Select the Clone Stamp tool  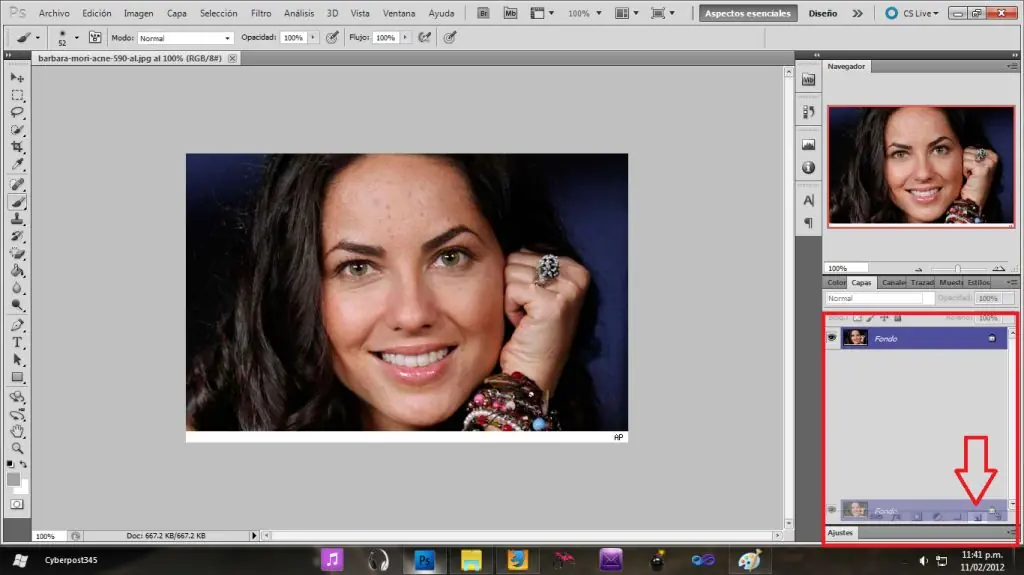click(x=18, y=219)
